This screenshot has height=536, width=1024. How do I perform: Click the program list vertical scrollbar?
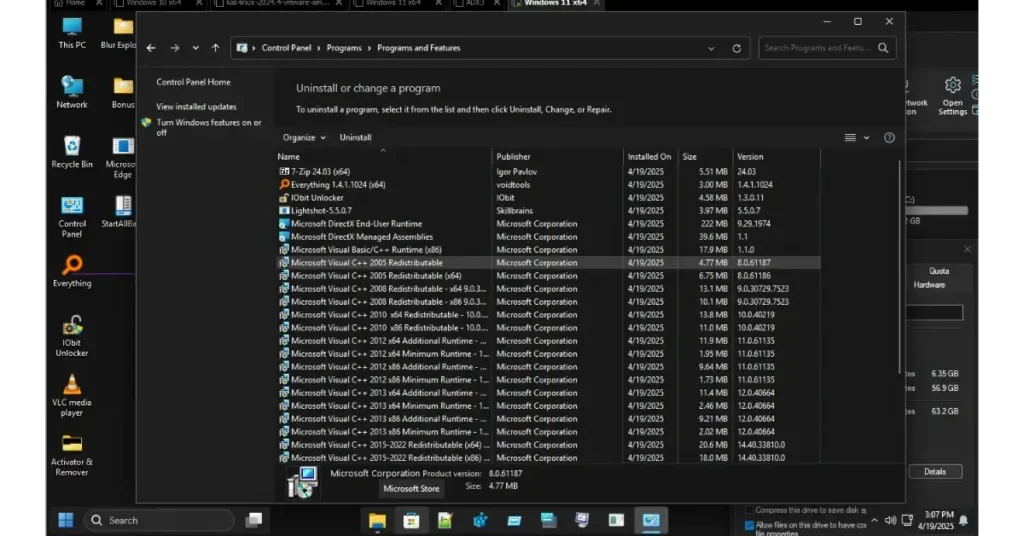[x=899, y=268]
